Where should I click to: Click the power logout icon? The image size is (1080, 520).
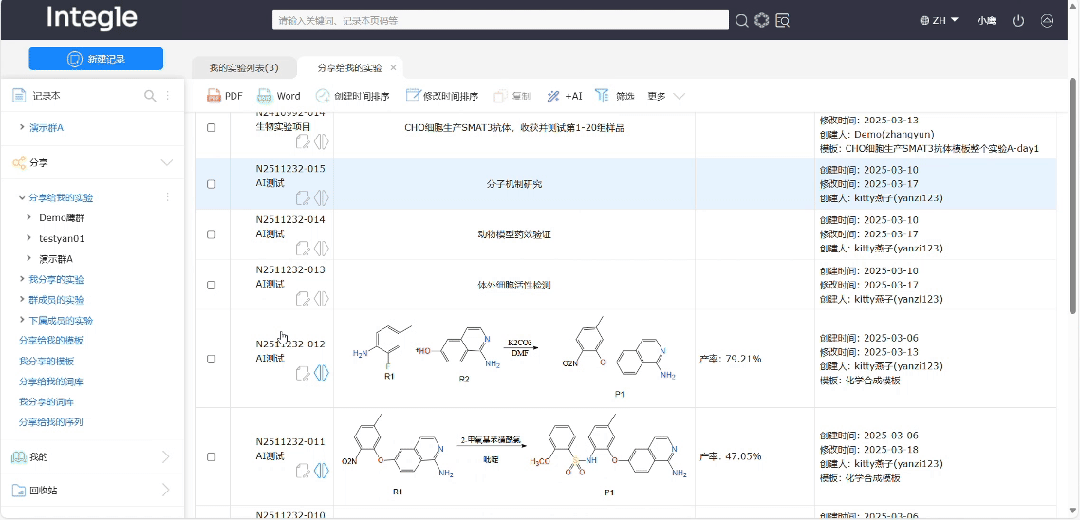1018,21
